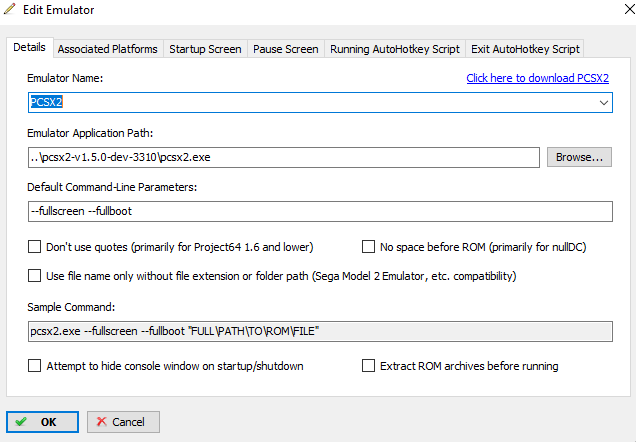
Task: Check Use file name only without extension
Action: tap(34, 276)
